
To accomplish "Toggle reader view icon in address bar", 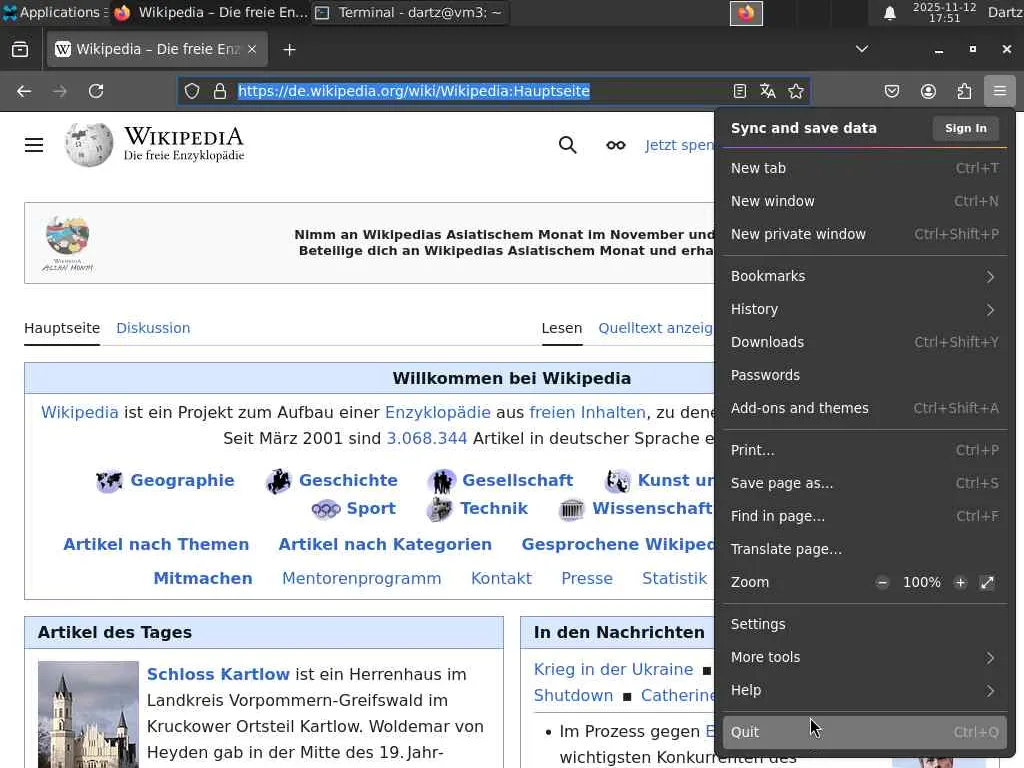I will (x=739, y=91).
